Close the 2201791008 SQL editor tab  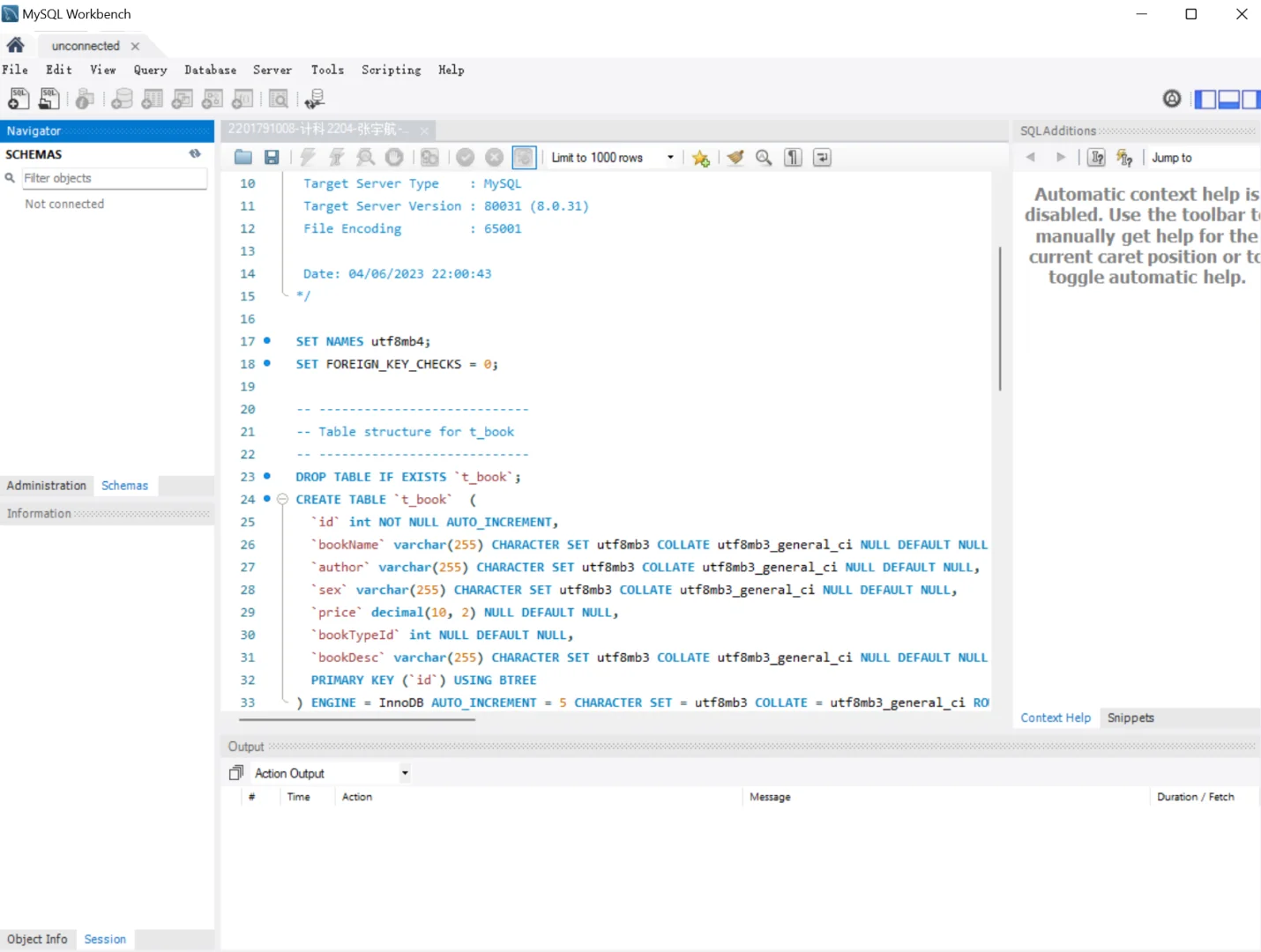coord(424,130)
